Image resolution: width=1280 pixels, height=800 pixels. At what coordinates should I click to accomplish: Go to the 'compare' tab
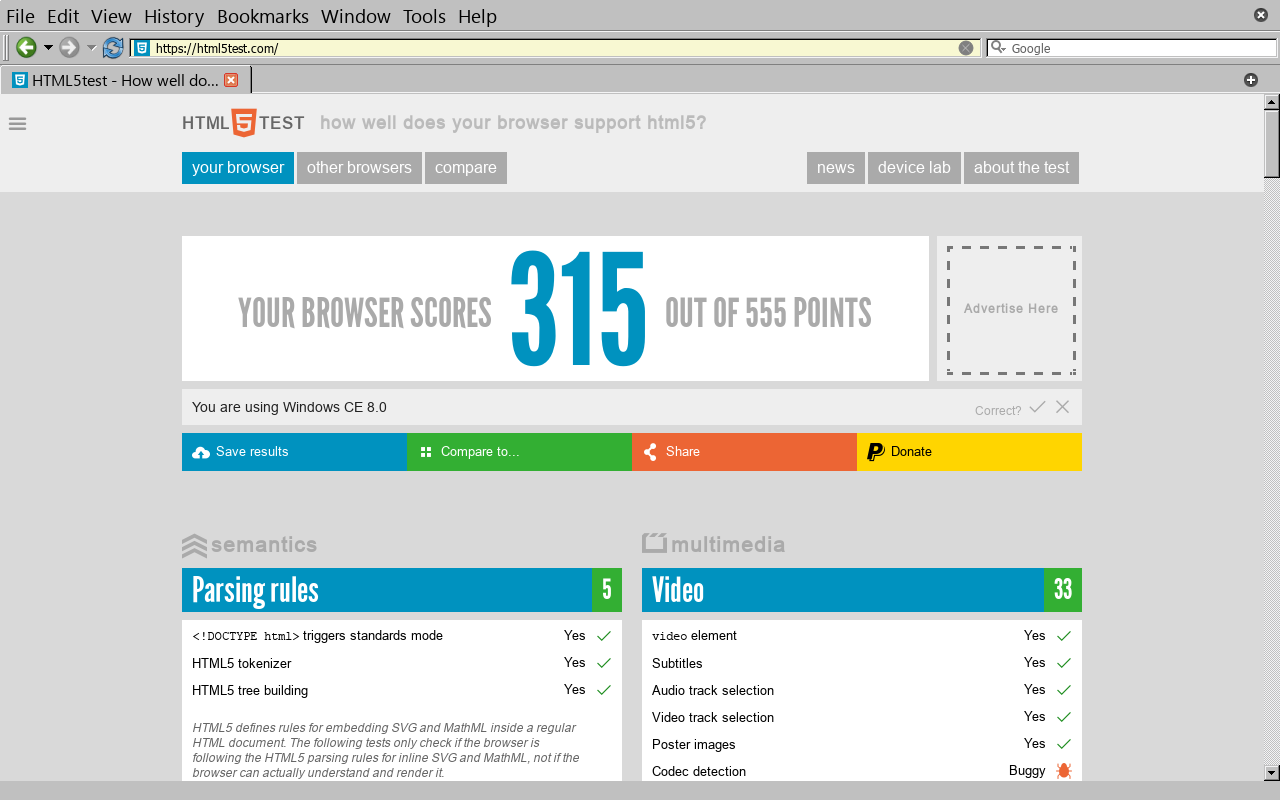point(466,168)
